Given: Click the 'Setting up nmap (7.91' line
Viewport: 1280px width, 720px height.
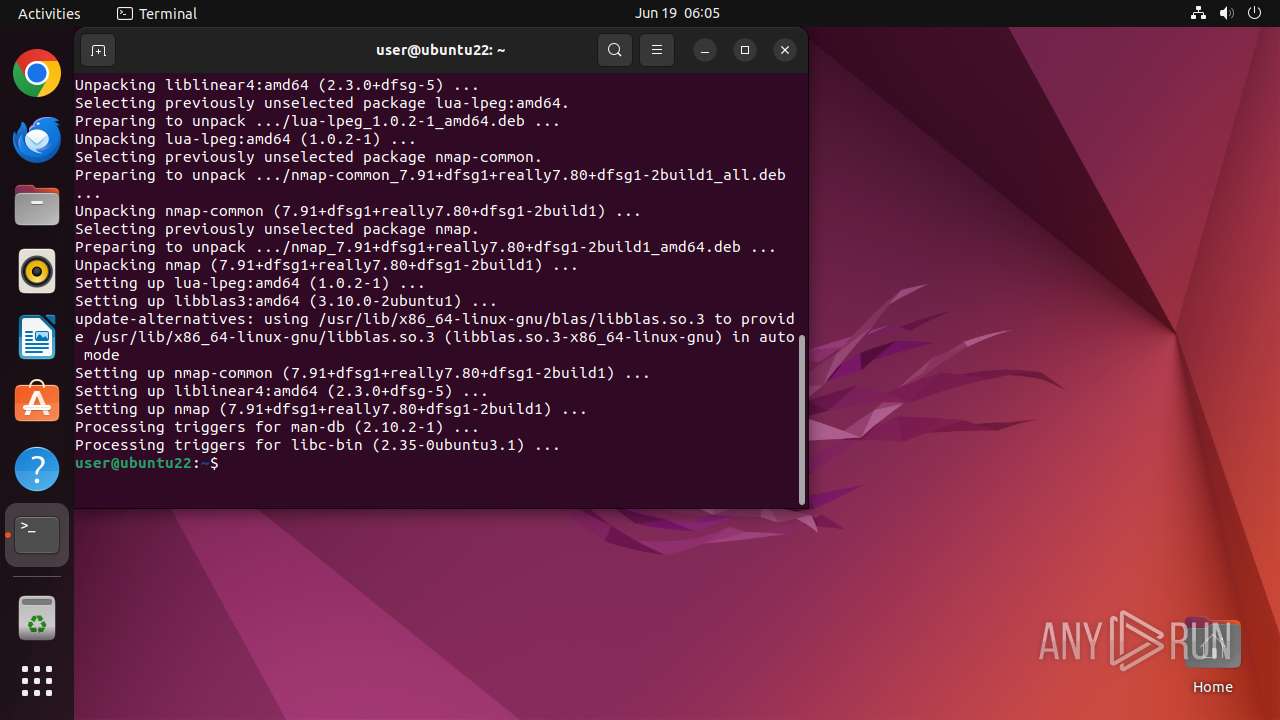Looking at the screenshot, I should coord(331,409).
